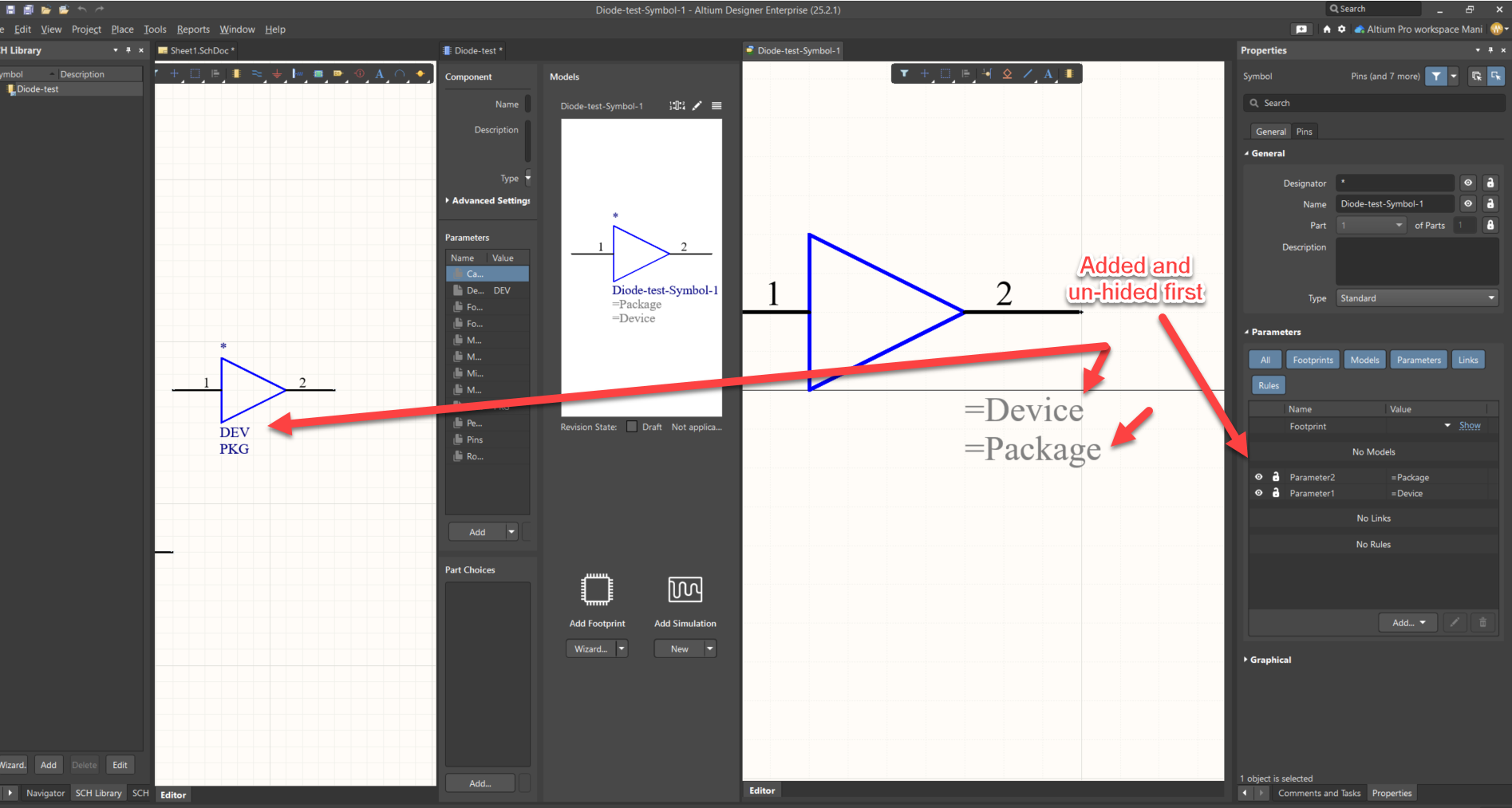Edit the Diode-test-Symbol-1 model with pencil icon
Image resolution: width=1512 pixels, height=808 pixels.
point(697,105)
